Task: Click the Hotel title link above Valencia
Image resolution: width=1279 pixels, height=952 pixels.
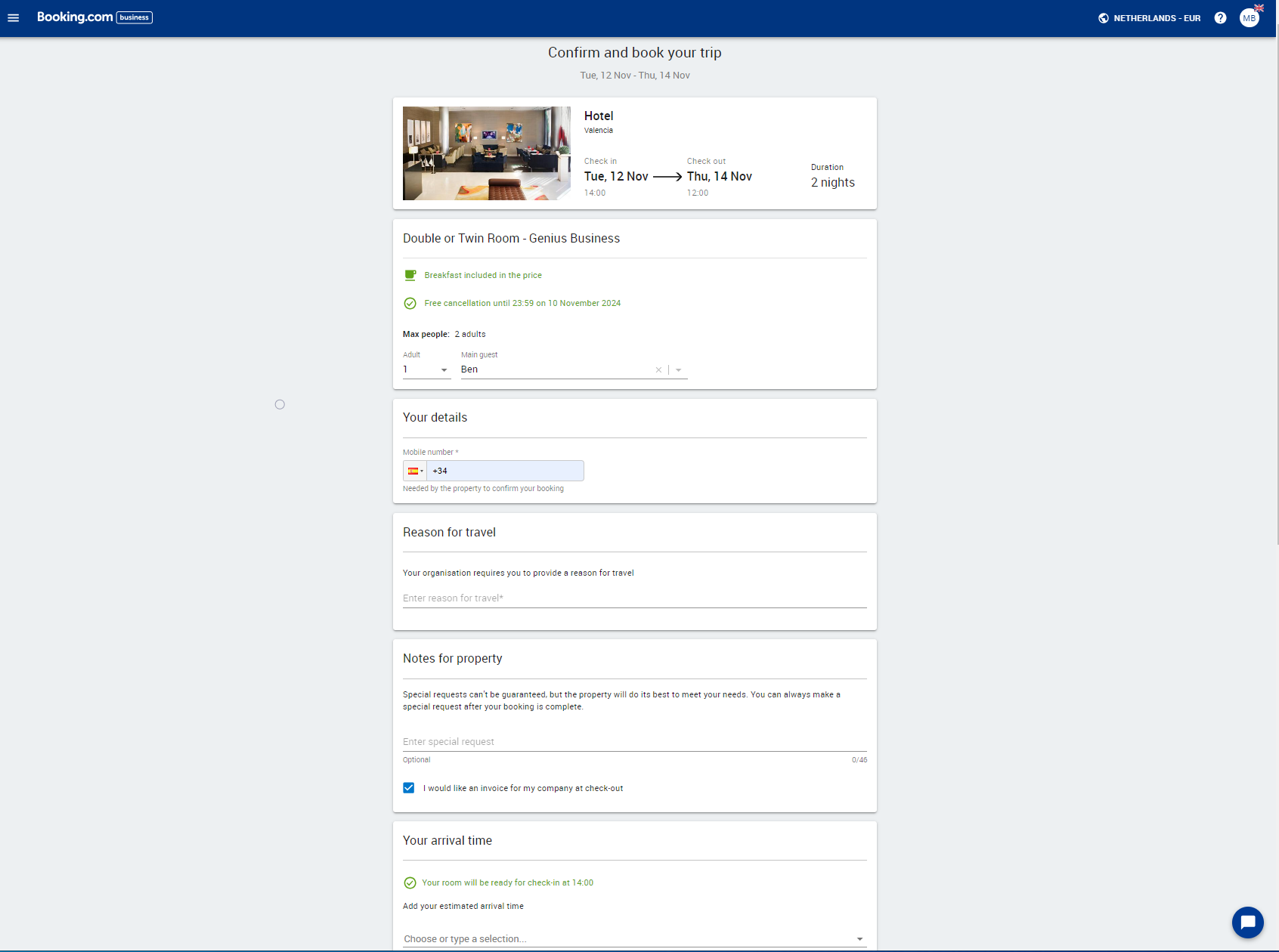Action: tap(598, 116)
